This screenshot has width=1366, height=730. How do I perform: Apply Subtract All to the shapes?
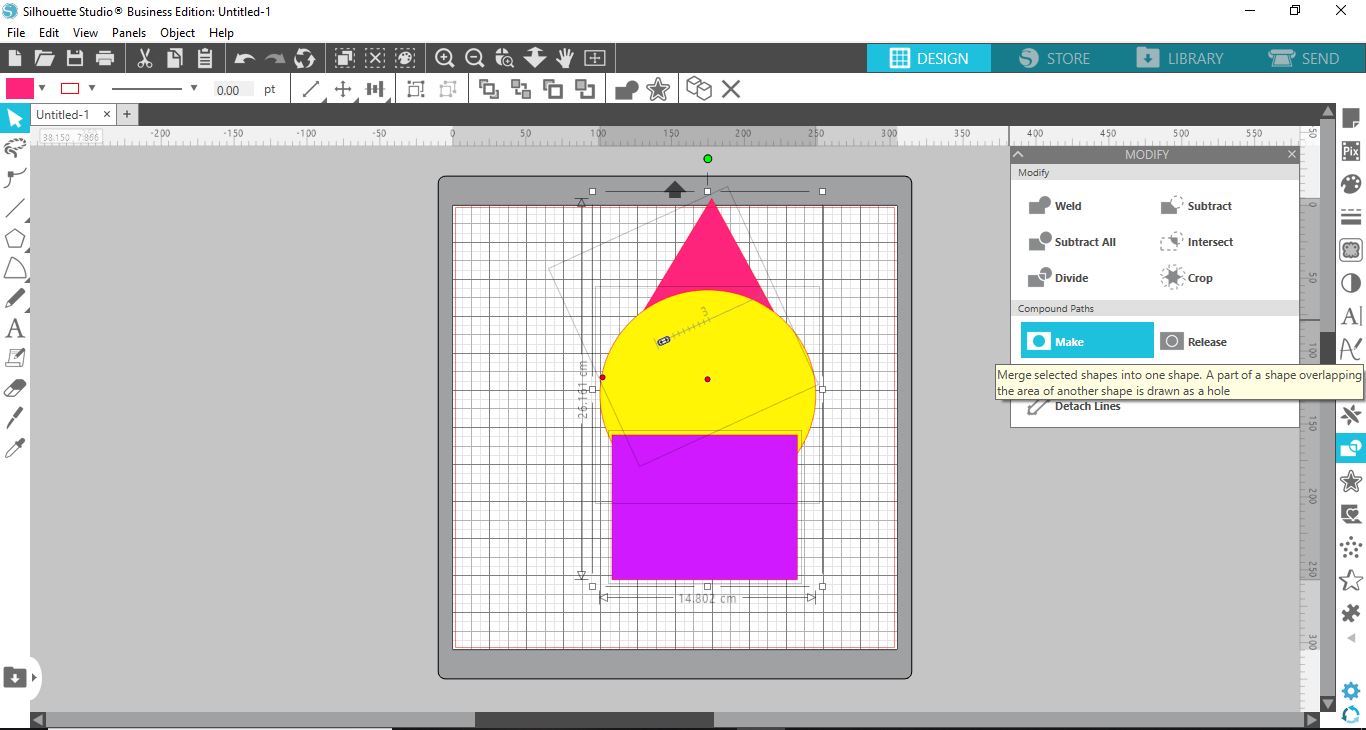1072,242
